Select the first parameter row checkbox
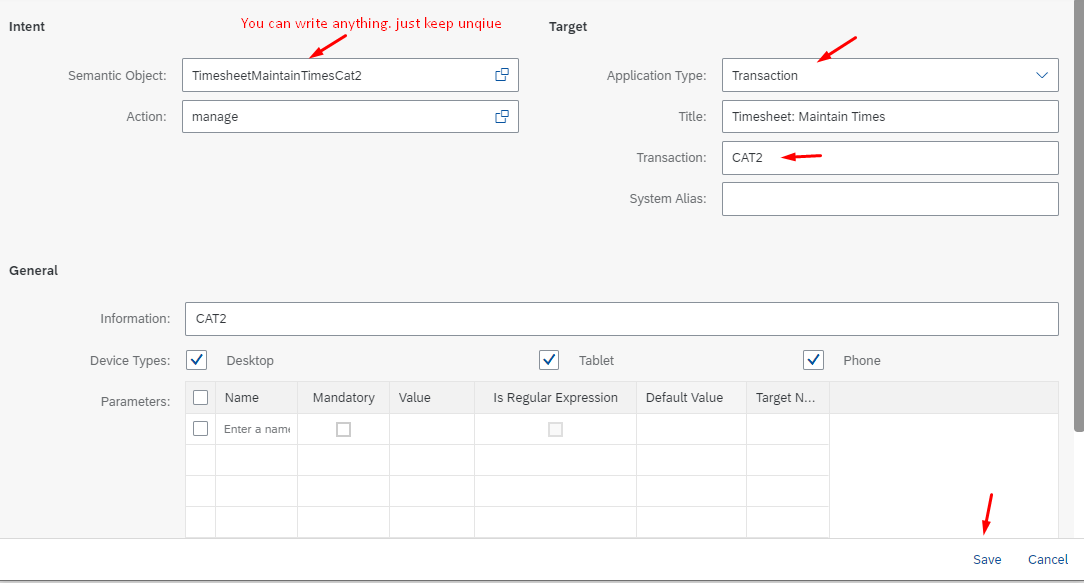The width and height of the screenshot is (1084, 583). pos(201,428)
